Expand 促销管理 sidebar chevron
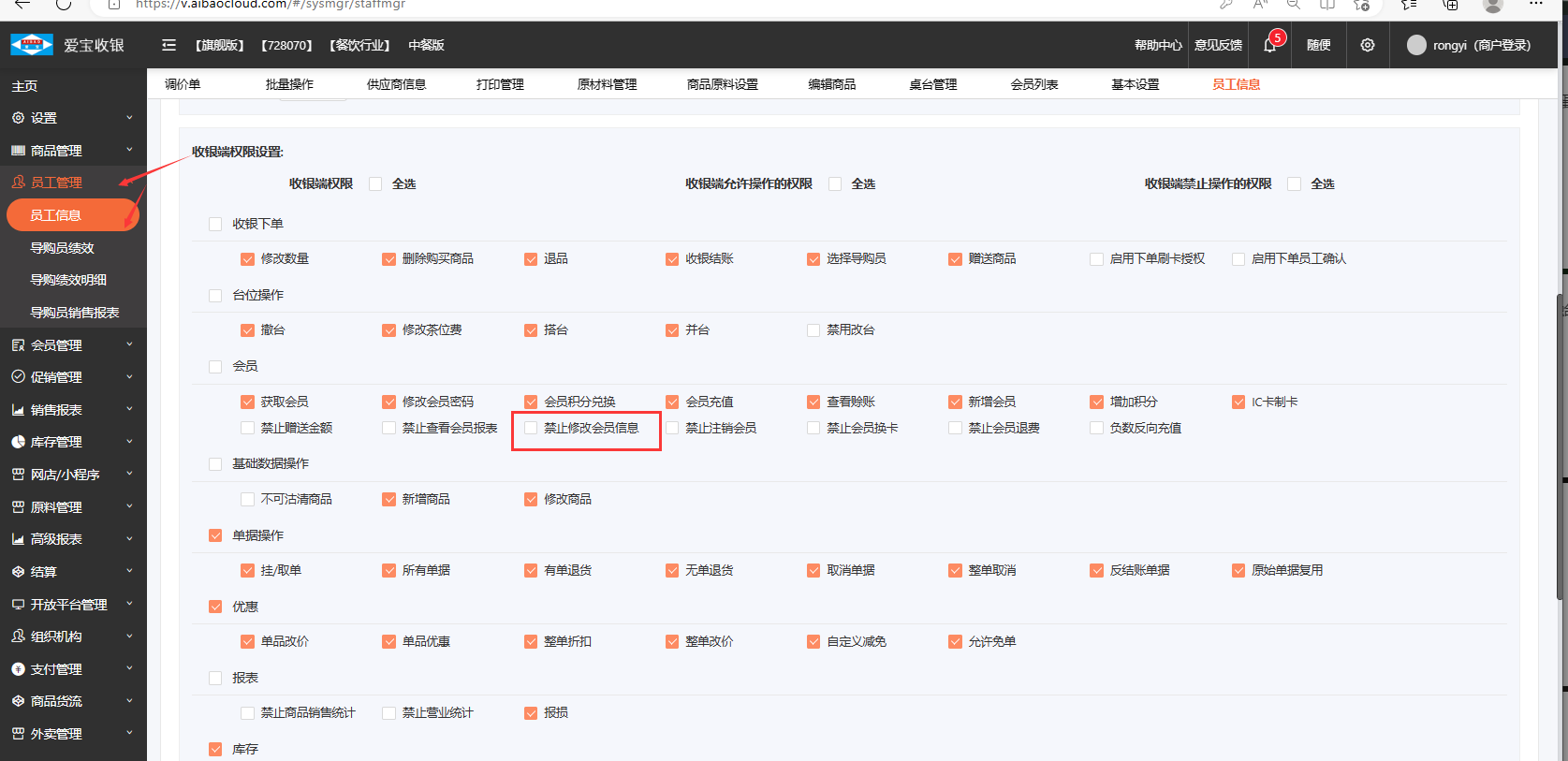Viewport: 1568px width, 761px height. click(129, 377)
